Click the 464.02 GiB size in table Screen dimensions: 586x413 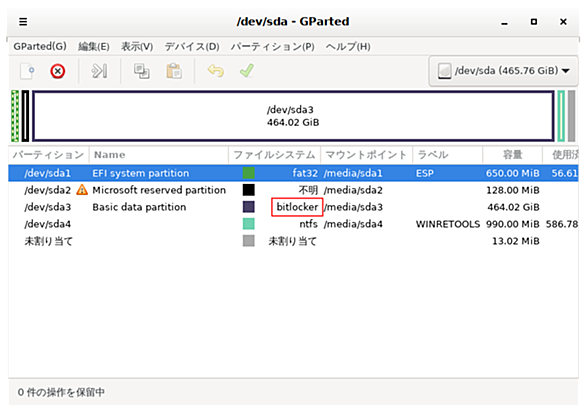(513, 207)
